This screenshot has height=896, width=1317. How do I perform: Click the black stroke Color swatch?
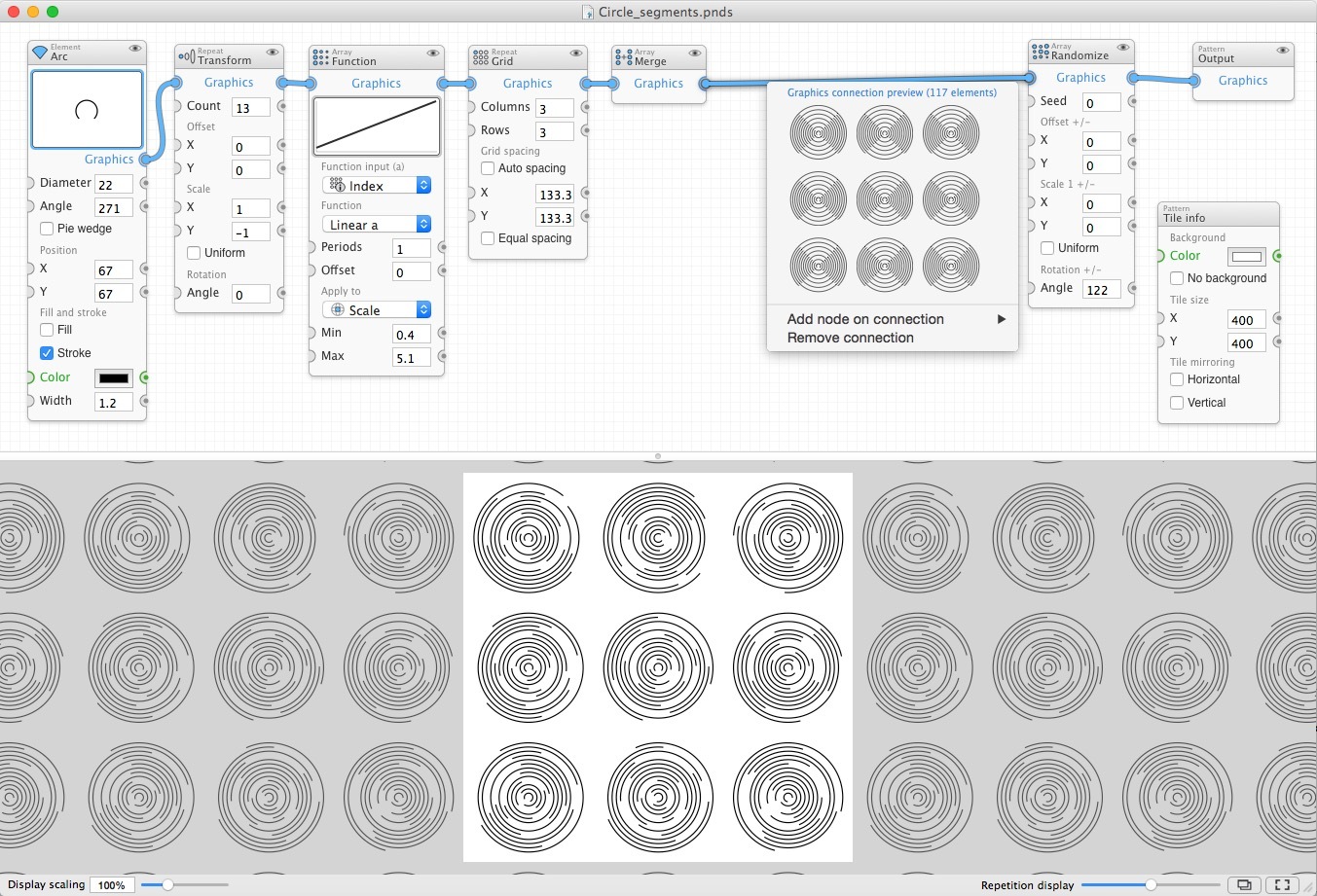(x=113, y=377)
